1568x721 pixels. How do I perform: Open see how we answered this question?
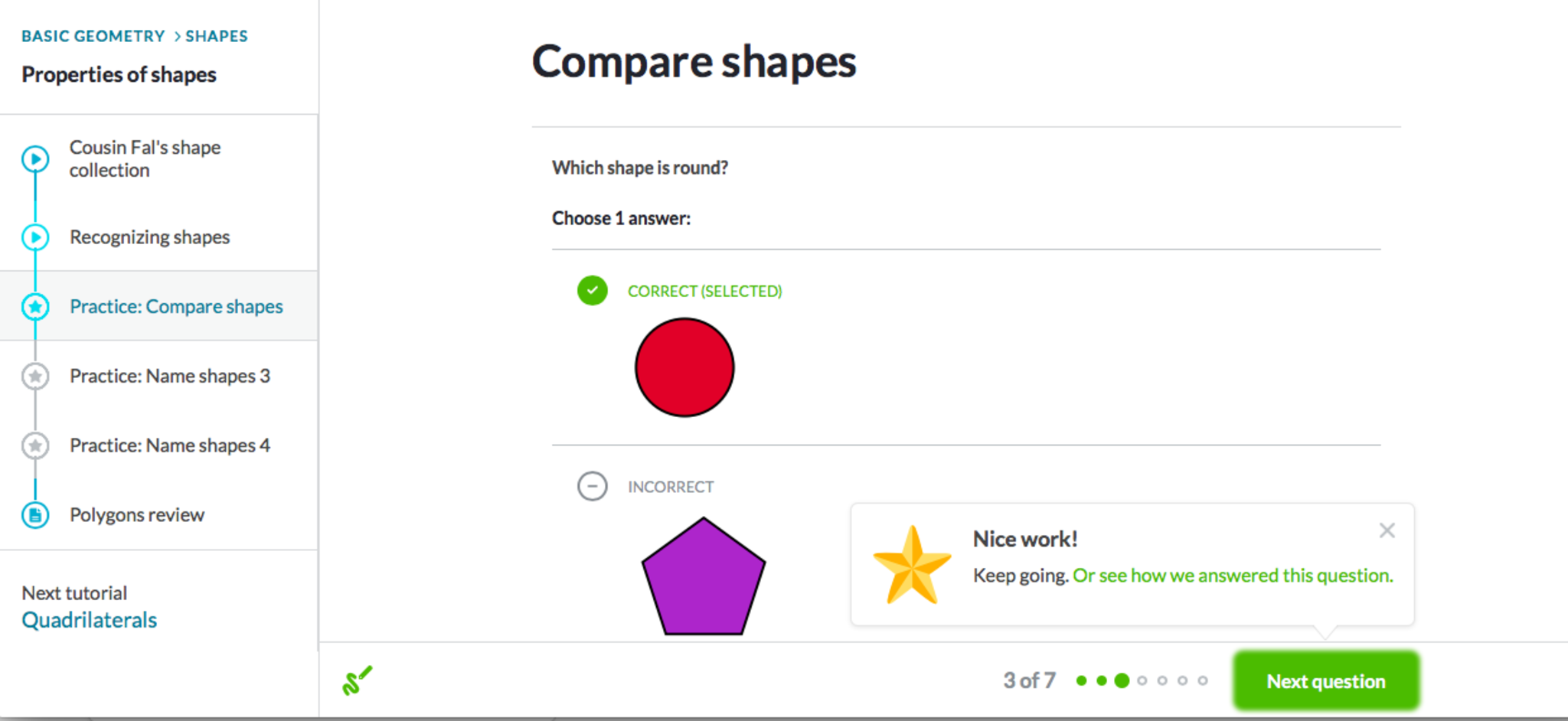[x=1233, y=576]
